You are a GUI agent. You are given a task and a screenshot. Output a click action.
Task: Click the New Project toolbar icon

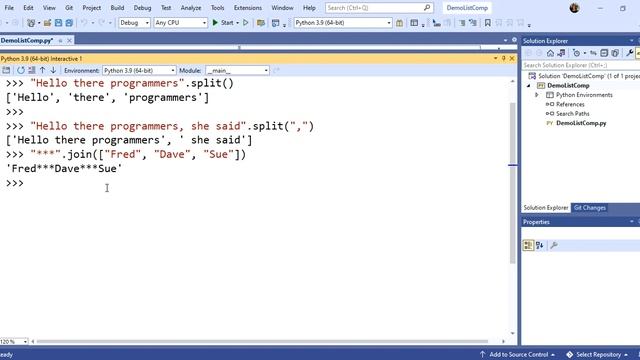(31, 23)
